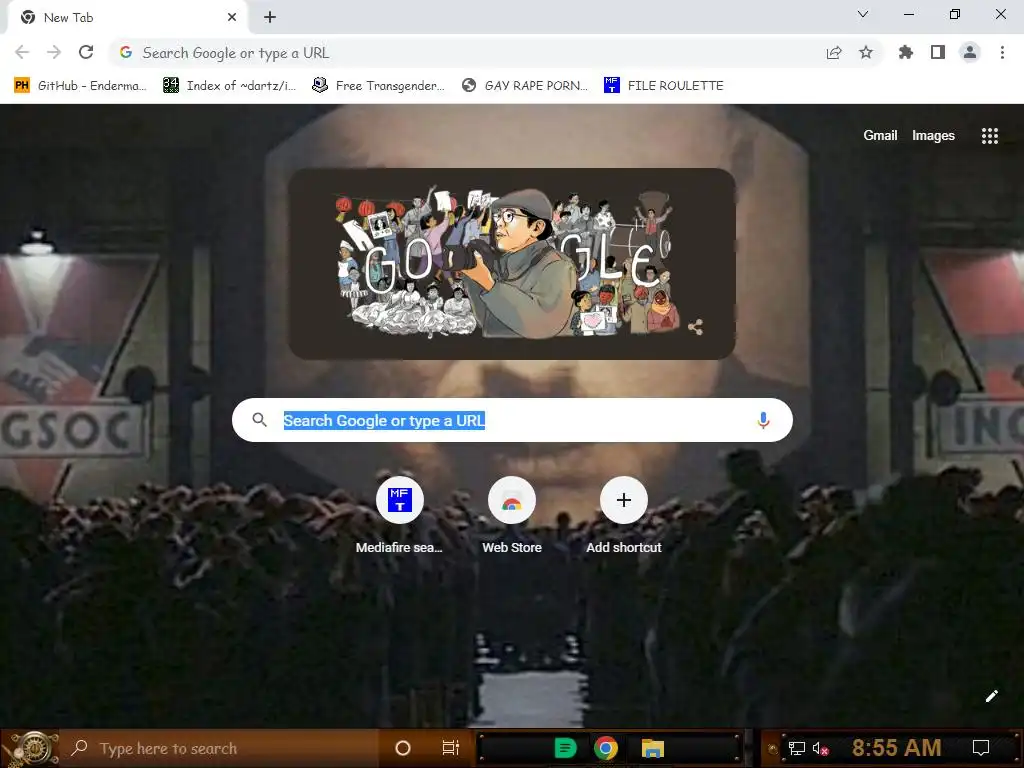Click the muted volume tray icon

click(820, 748)
